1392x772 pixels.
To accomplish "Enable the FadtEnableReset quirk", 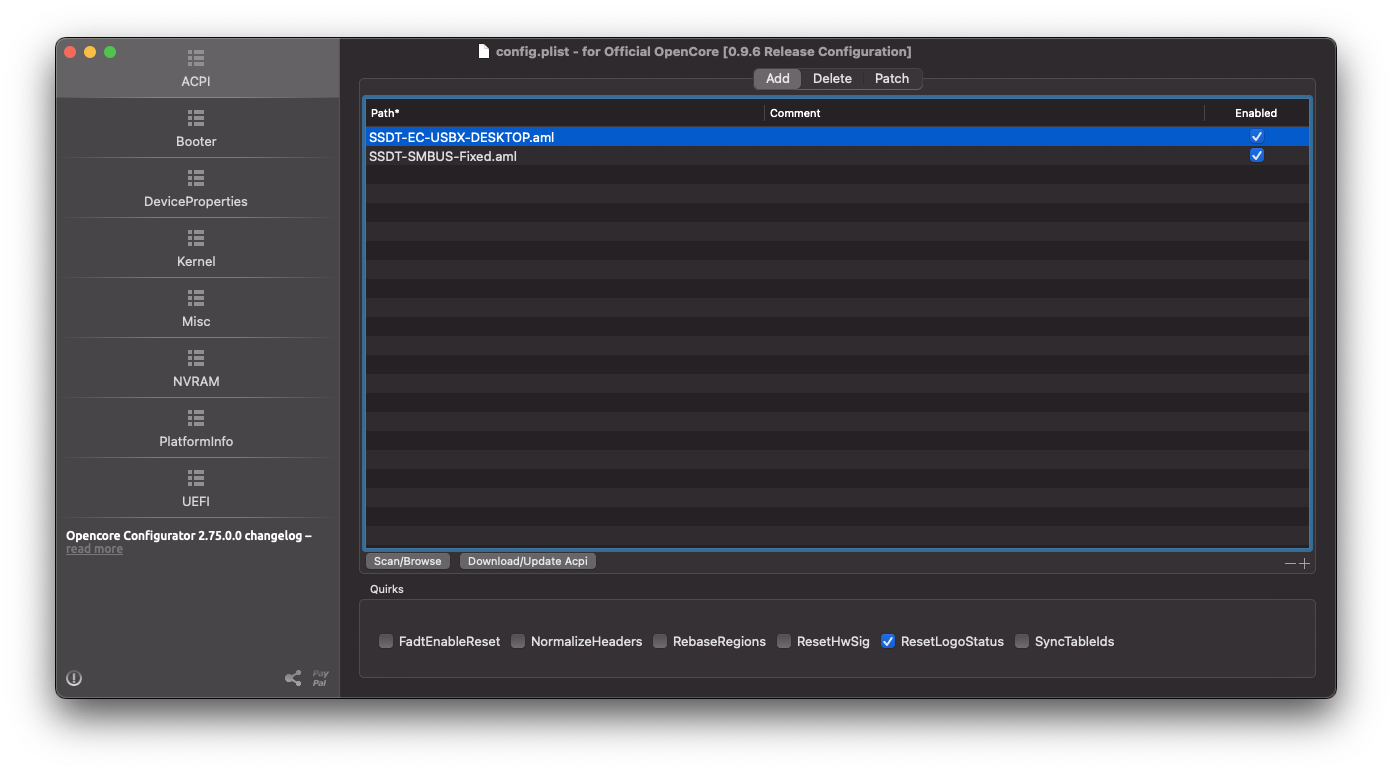I will (386, 642).
